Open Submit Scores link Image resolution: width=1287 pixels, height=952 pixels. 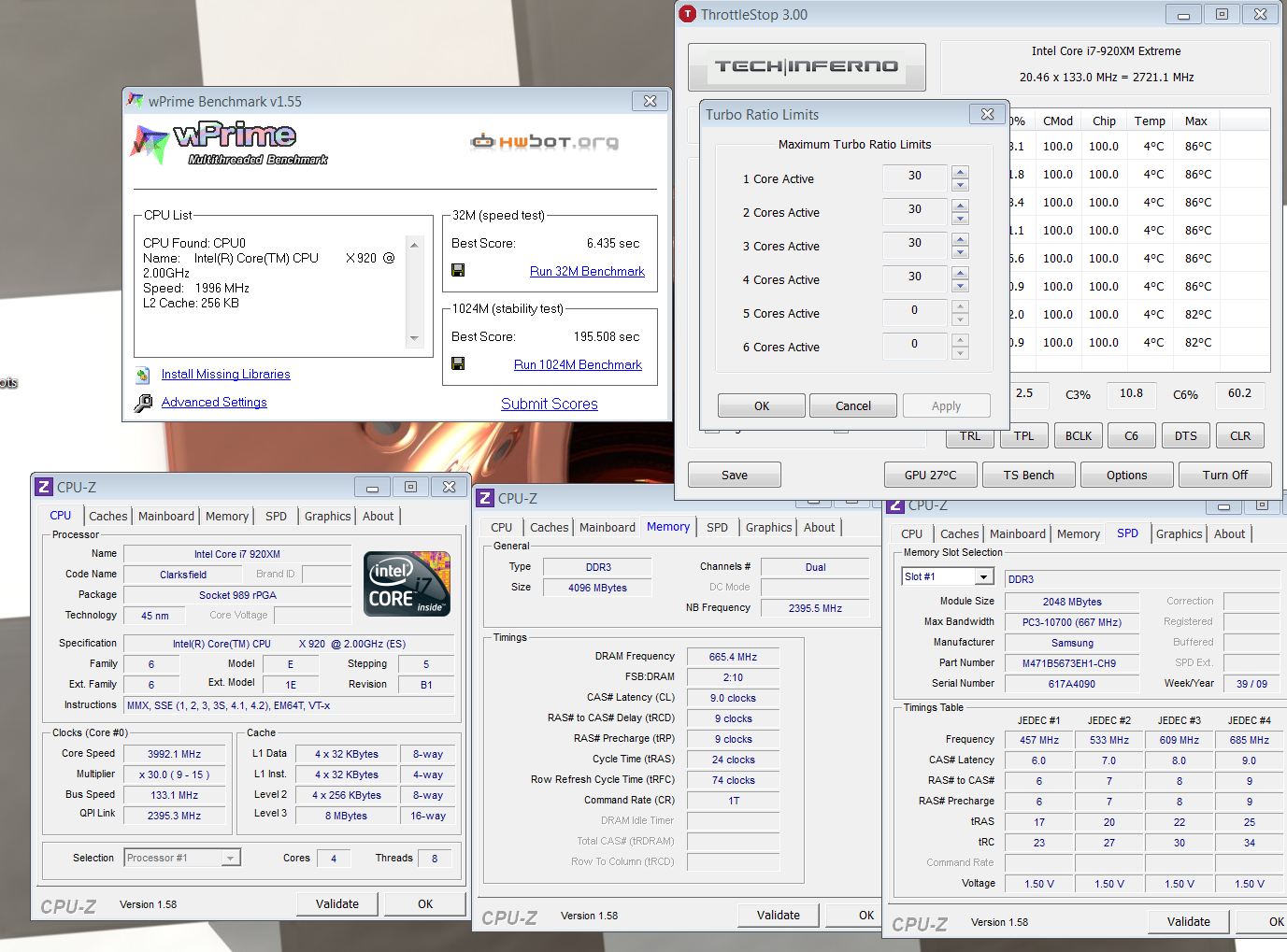(x=550, y=404)
